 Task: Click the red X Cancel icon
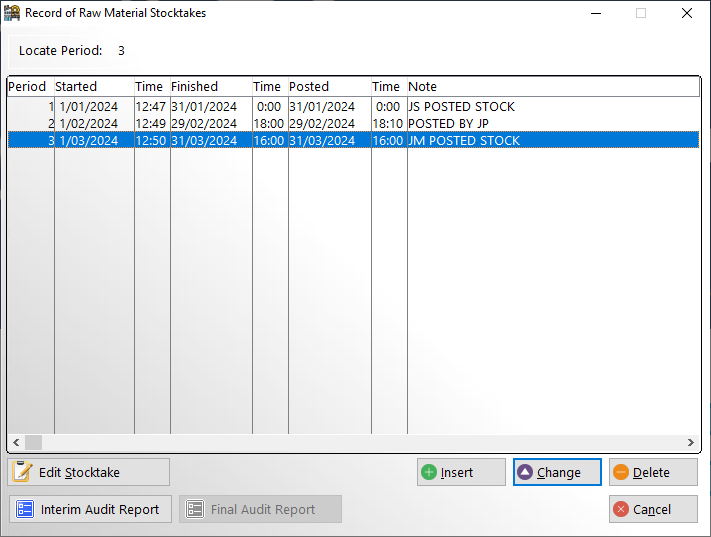point(621,509)
